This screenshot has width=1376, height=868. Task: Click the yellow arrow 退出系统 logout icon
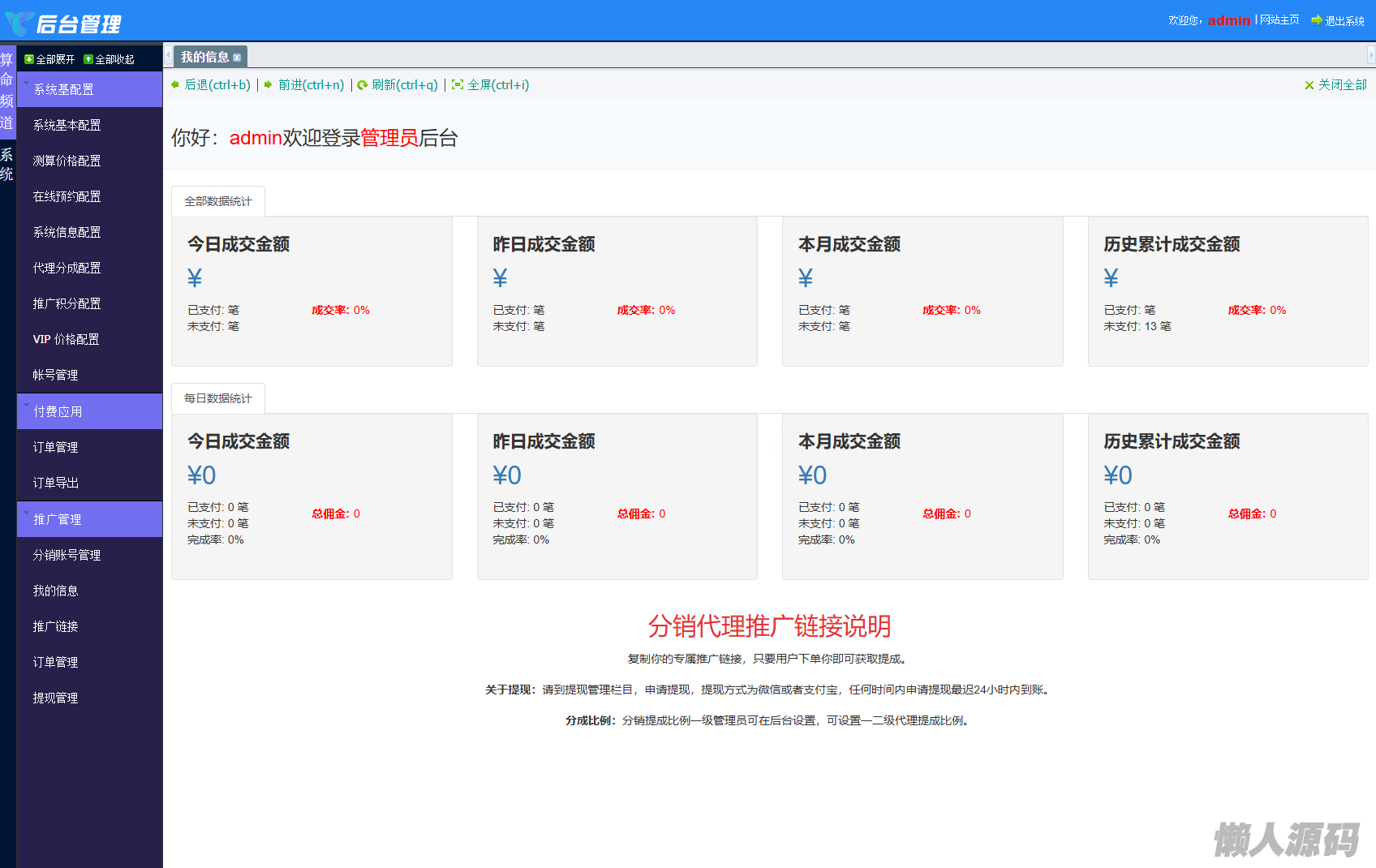pyautogui.click(x=1316, y=20)
